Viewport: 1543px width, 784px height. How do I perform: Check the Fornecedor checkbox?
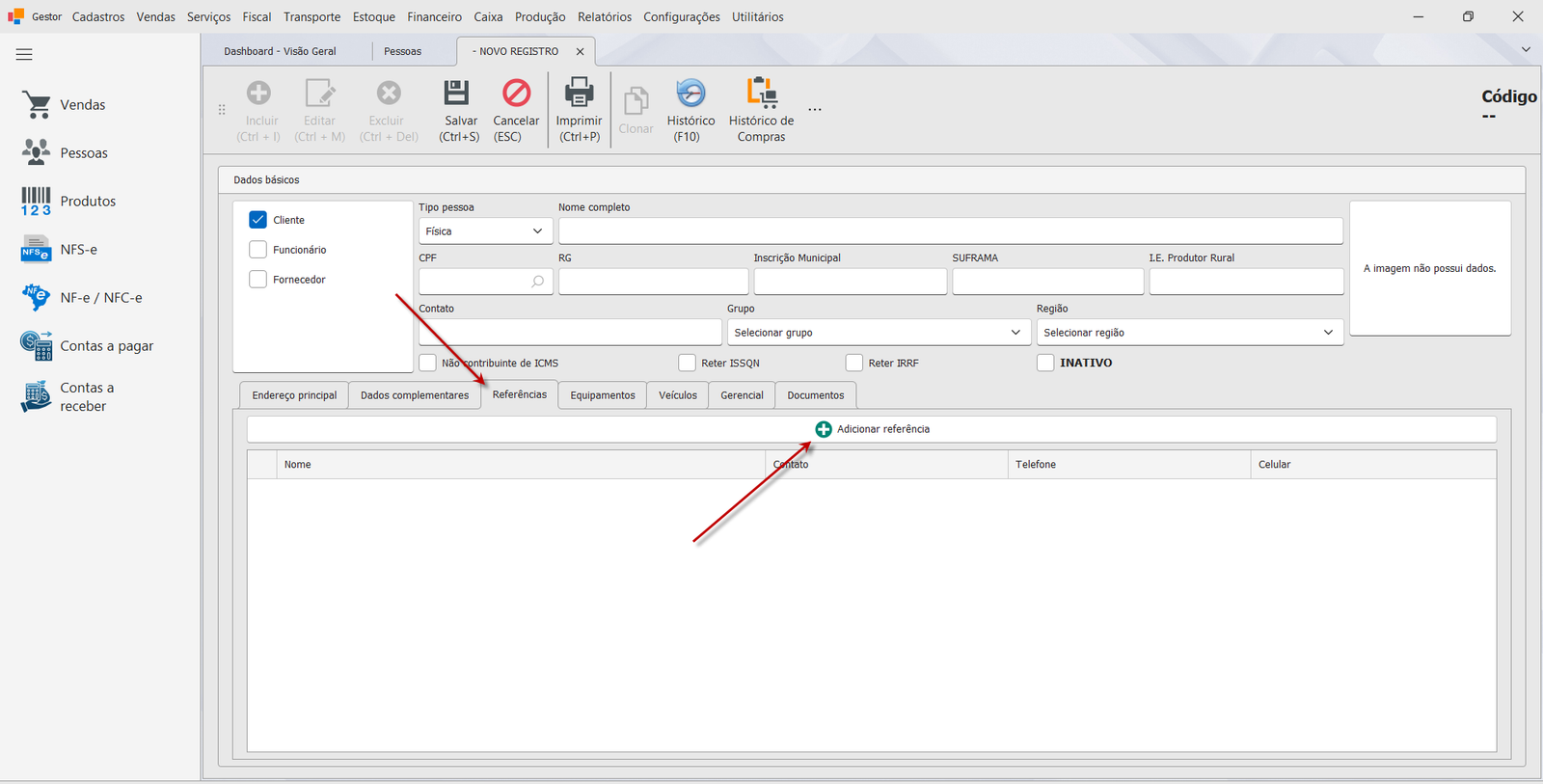click(x=257, y=280)
